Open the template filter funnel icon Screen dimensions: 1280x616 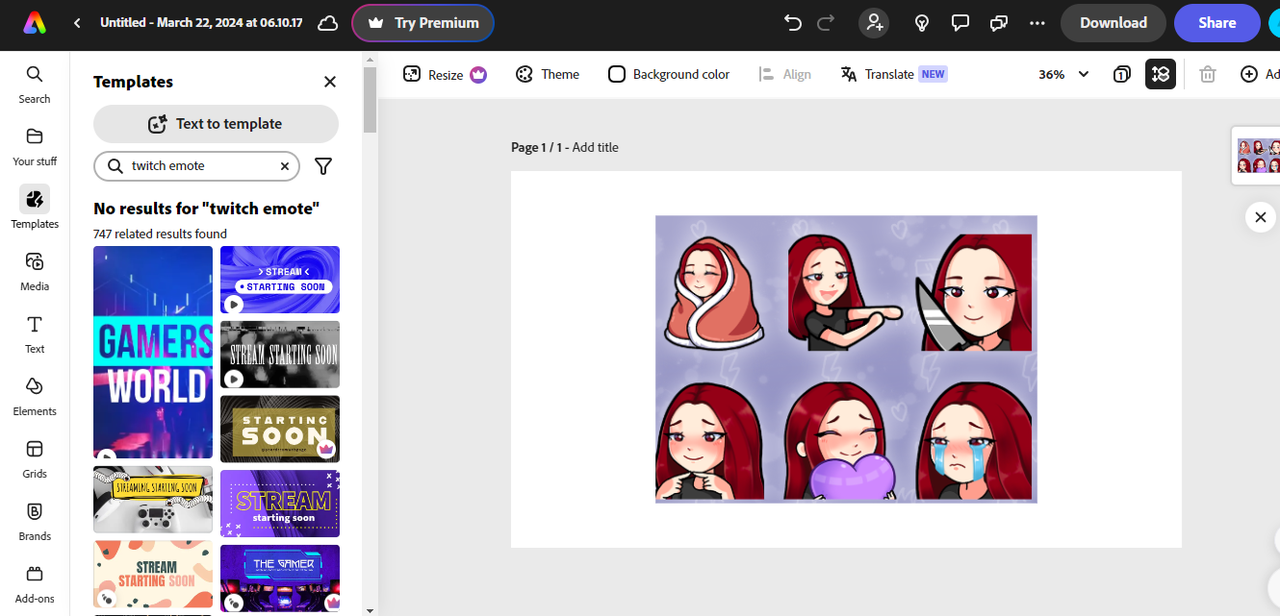[323, 166]
